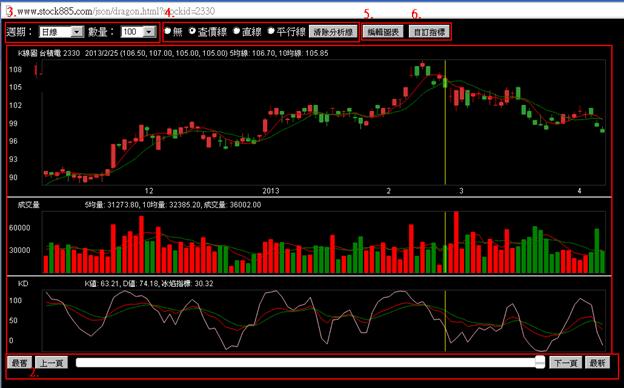Click the highest candlestick near 108
This screenshot has height=388, width=624.
[x=422, y=64]
